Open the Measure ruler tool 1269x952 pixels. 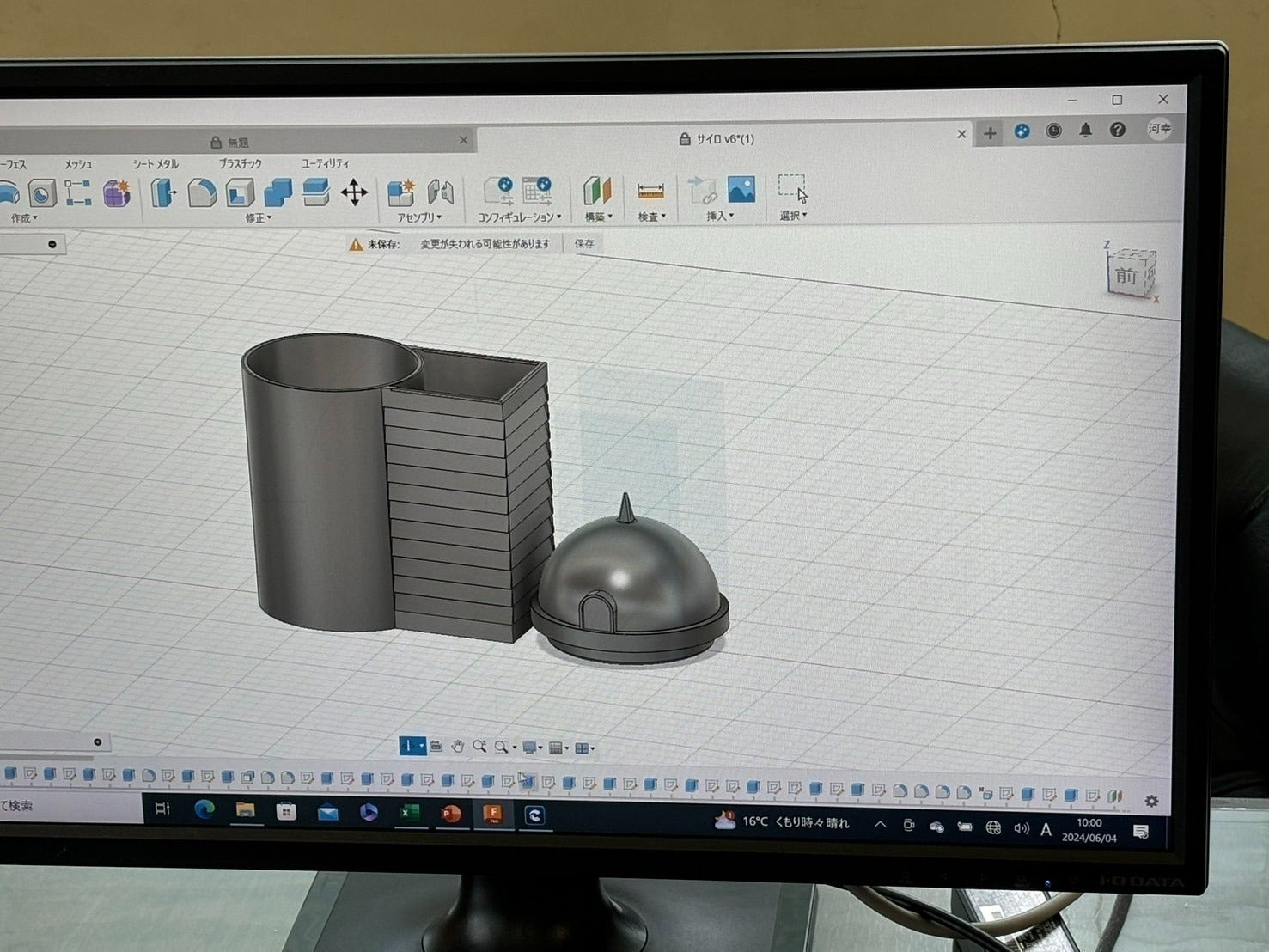click(x=650, y=191)
